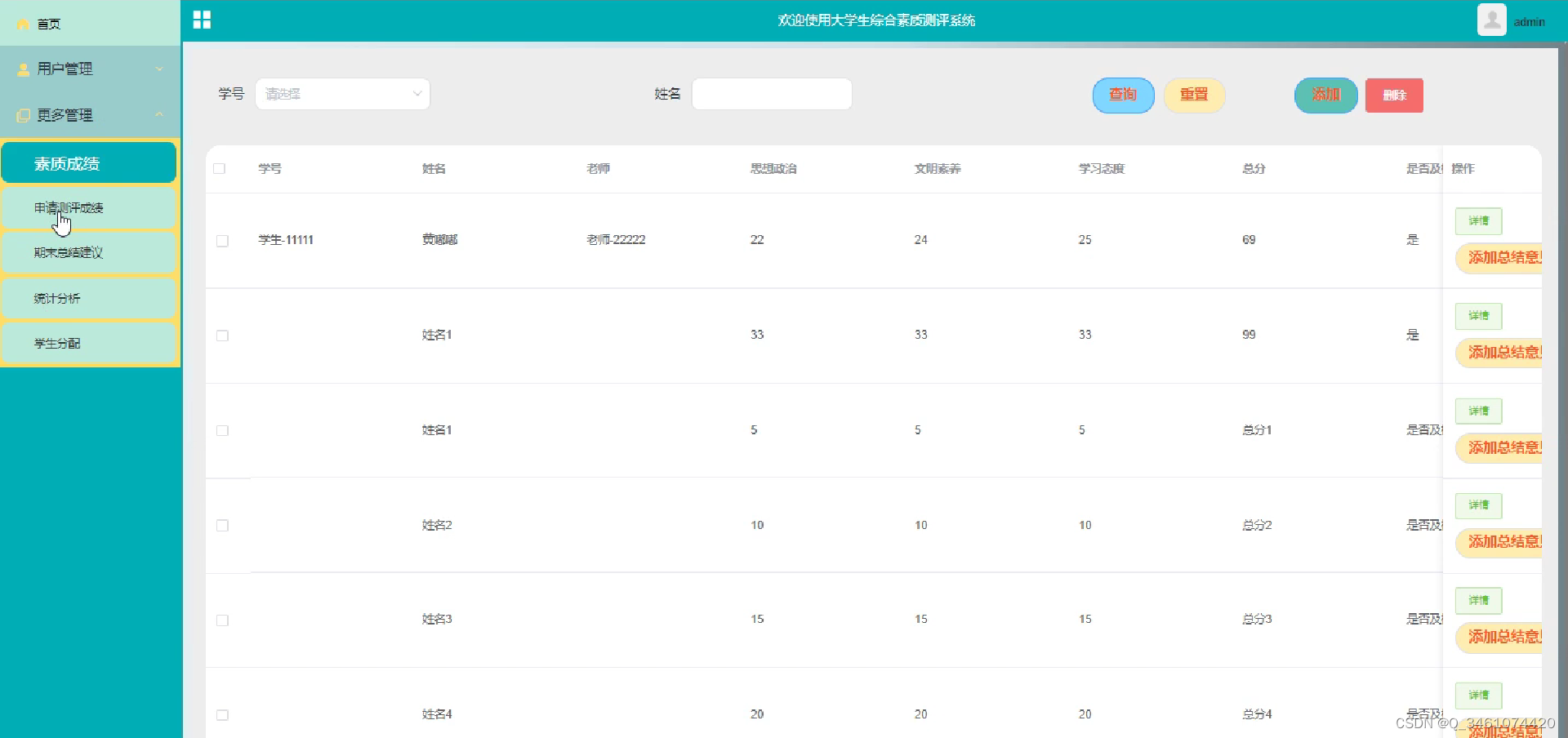The width and height of the screenshot is (1568, 738).
Task: Toggle the grid menu icon in header
Action: coord(202,20)
